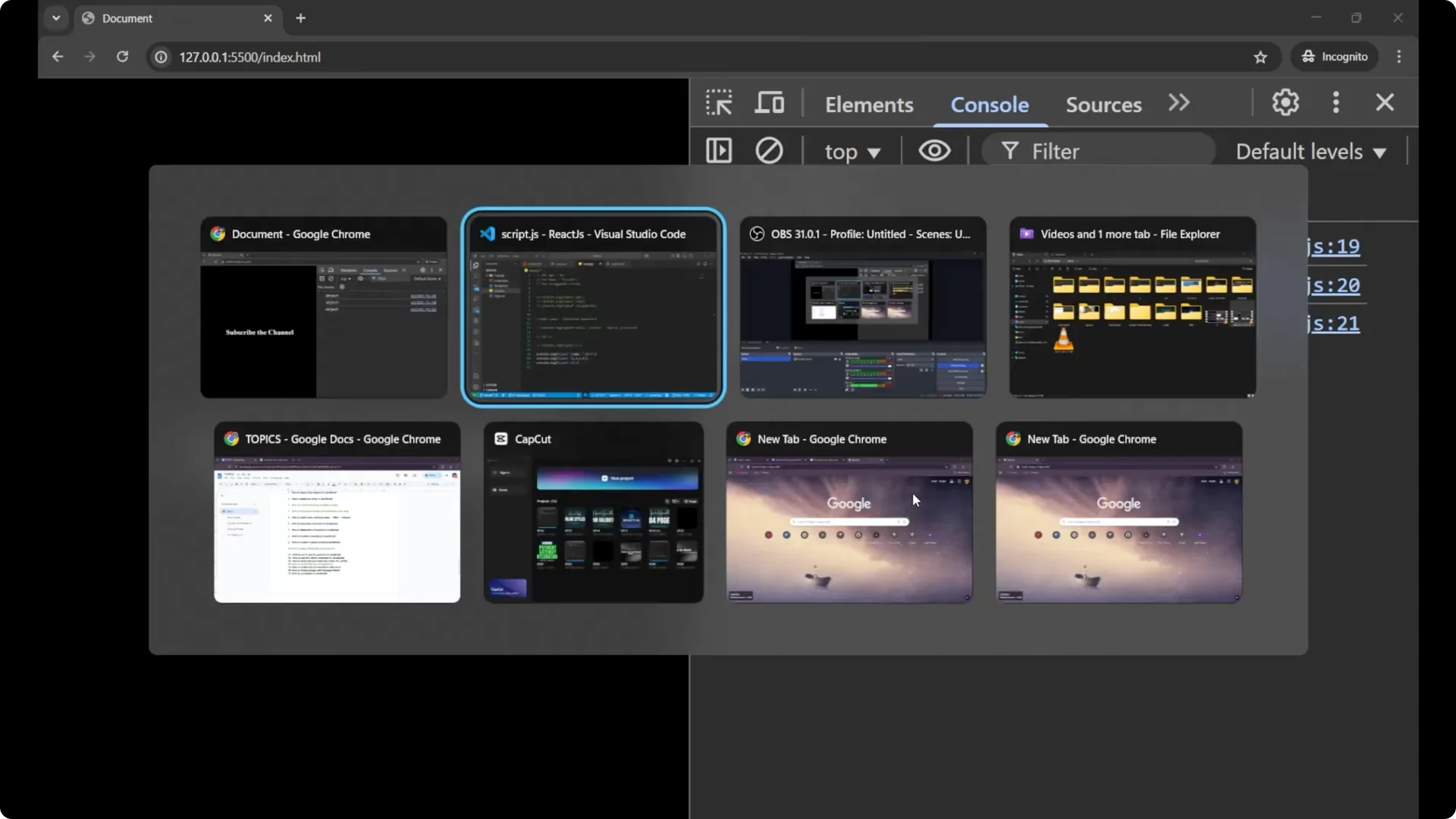Clear console with the circle-slash icon
The width and height of the screenshot is (1456, 819).
(769, 151)
